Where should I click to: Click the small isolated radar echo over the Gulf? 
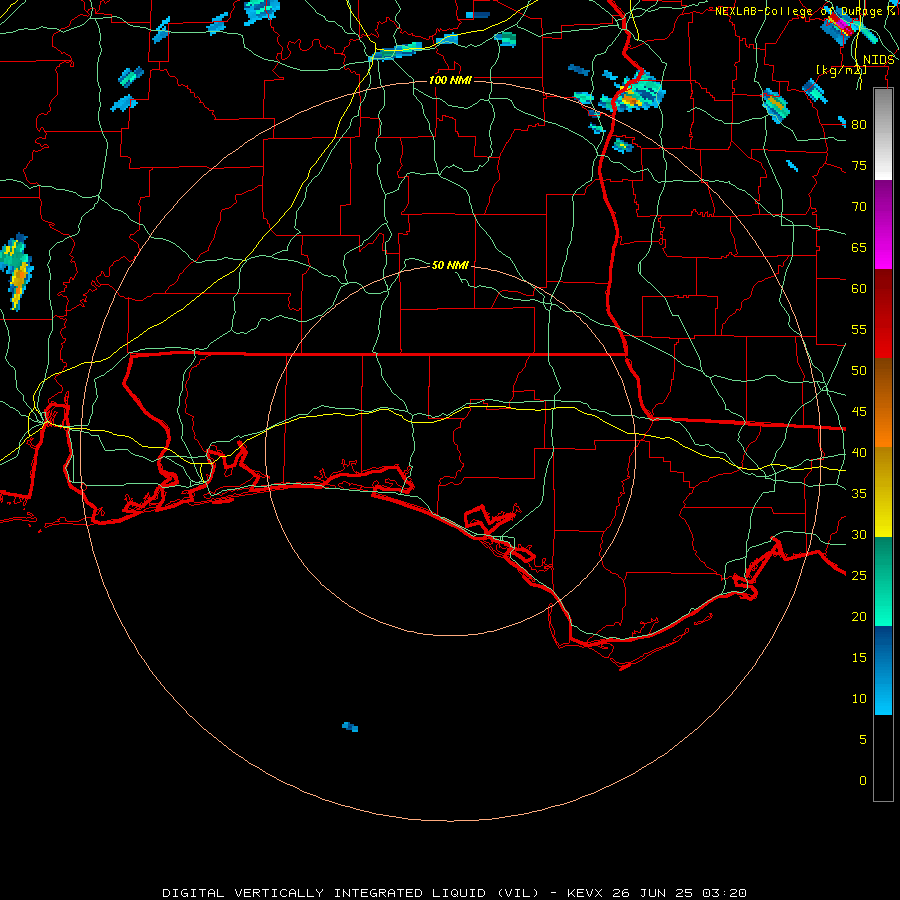350,727
